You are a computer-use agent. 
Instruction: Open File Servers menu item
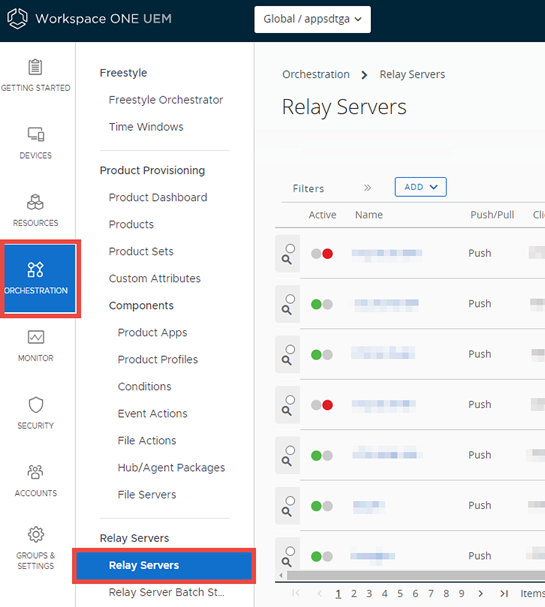click(x=147, y=494)
